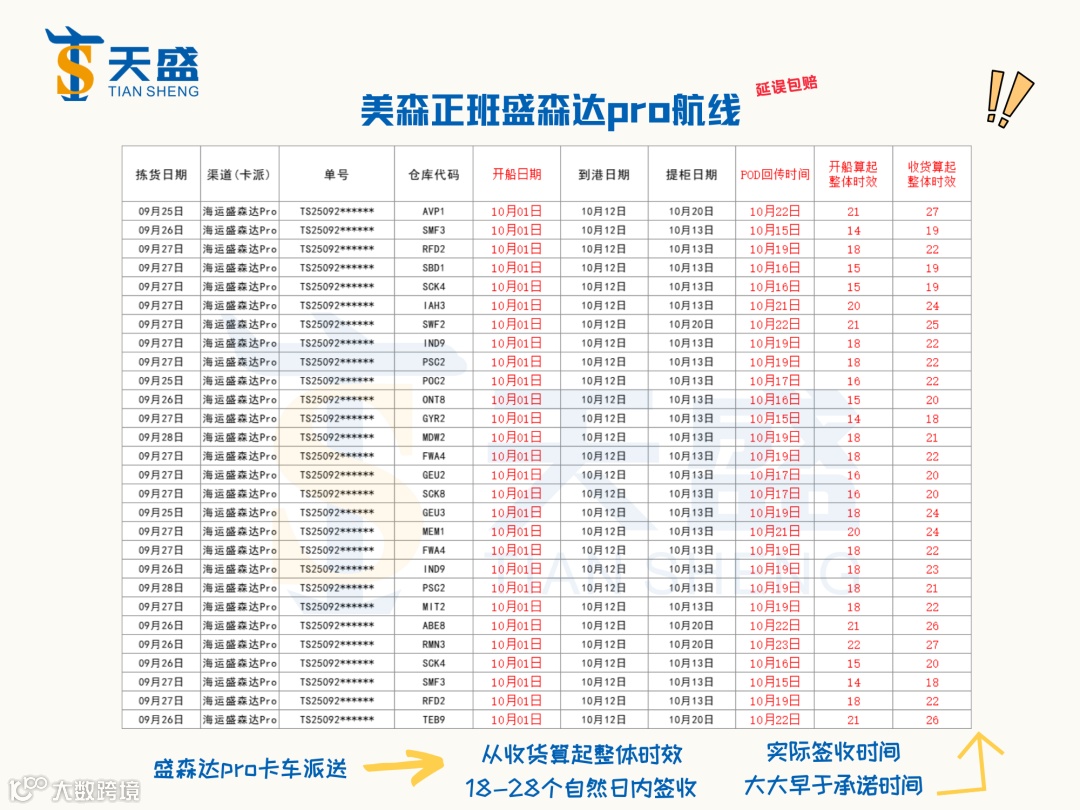Click 到港日期 10月12日 in SBD1 row
This screenshot has height=810, width=1080.
click(603, 268)
